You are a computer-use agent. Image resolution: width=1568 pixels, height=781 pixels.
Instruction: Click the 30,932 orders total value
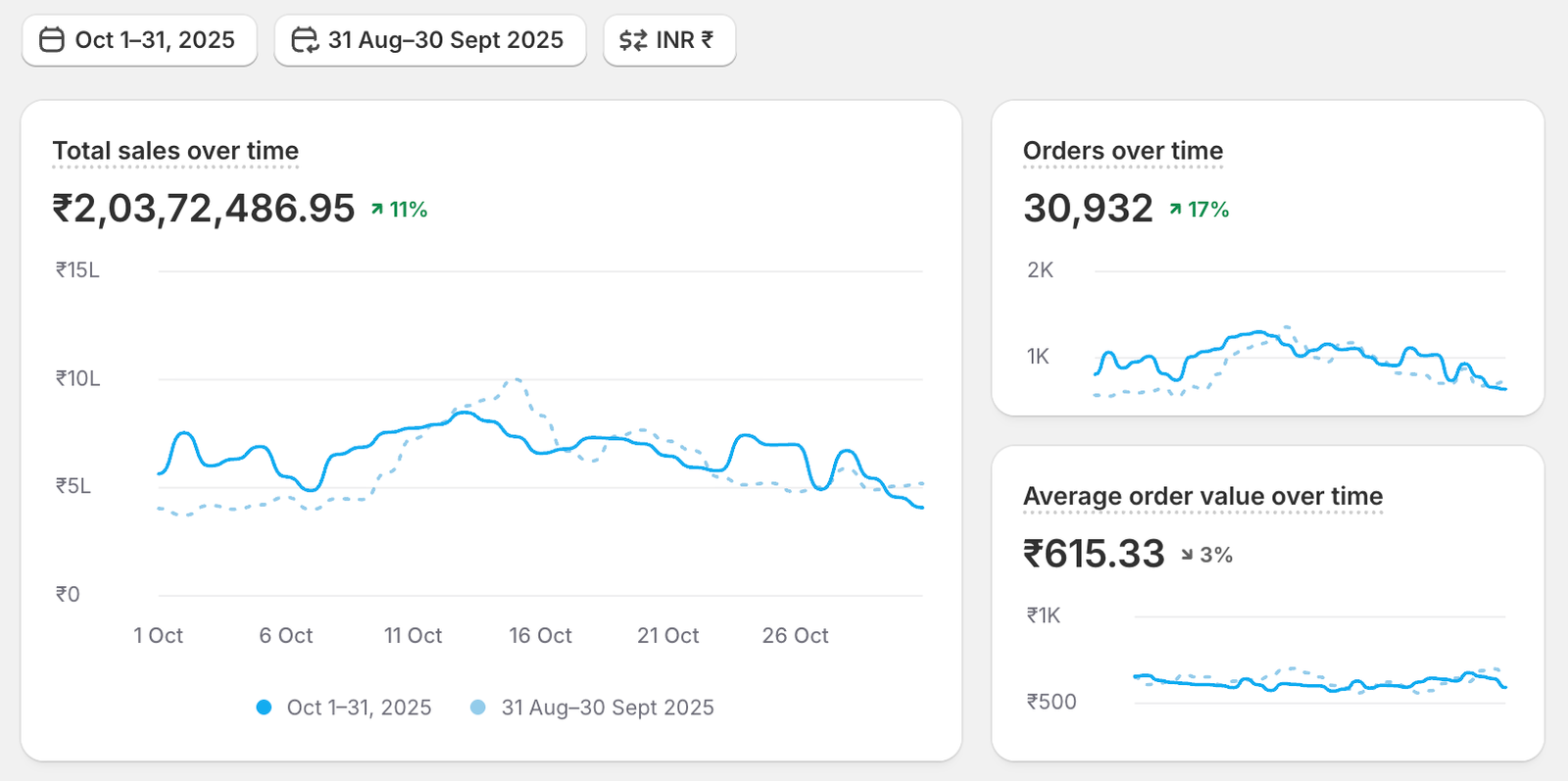[x=1088, y=209]
